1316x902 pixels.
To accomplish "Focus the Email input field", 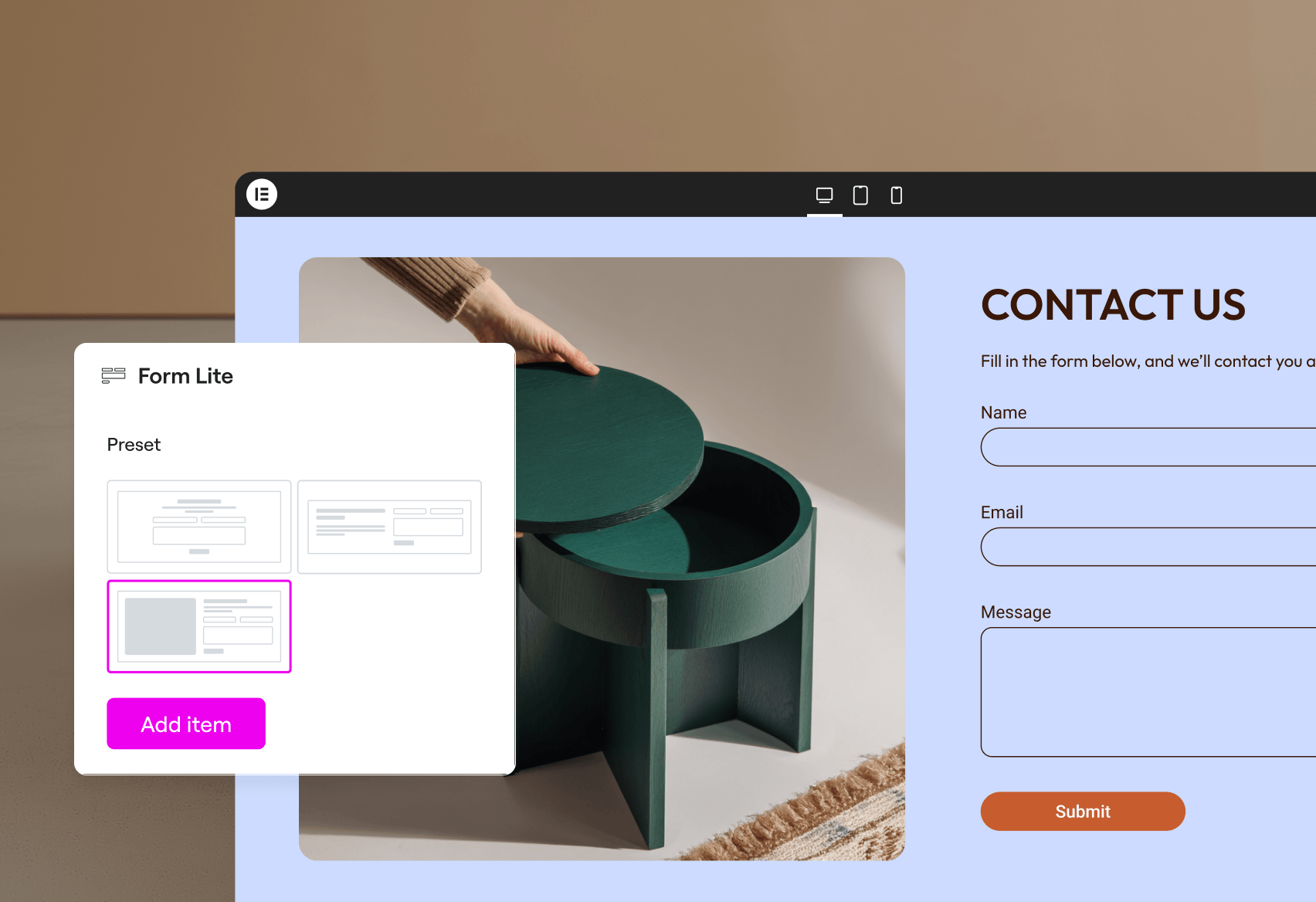I will 1148,547.
